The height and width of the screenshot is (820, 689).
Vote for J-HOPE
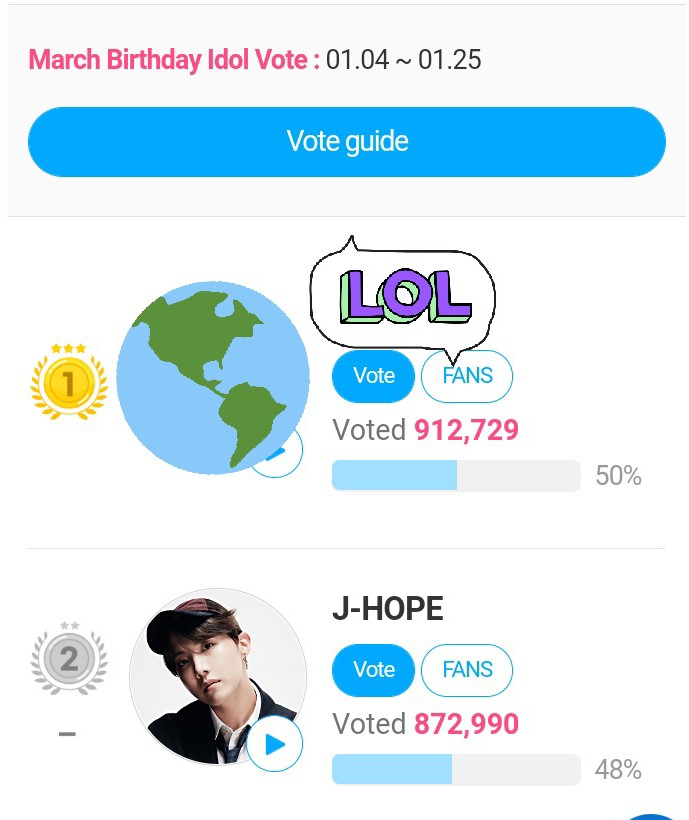pos(373,669)
